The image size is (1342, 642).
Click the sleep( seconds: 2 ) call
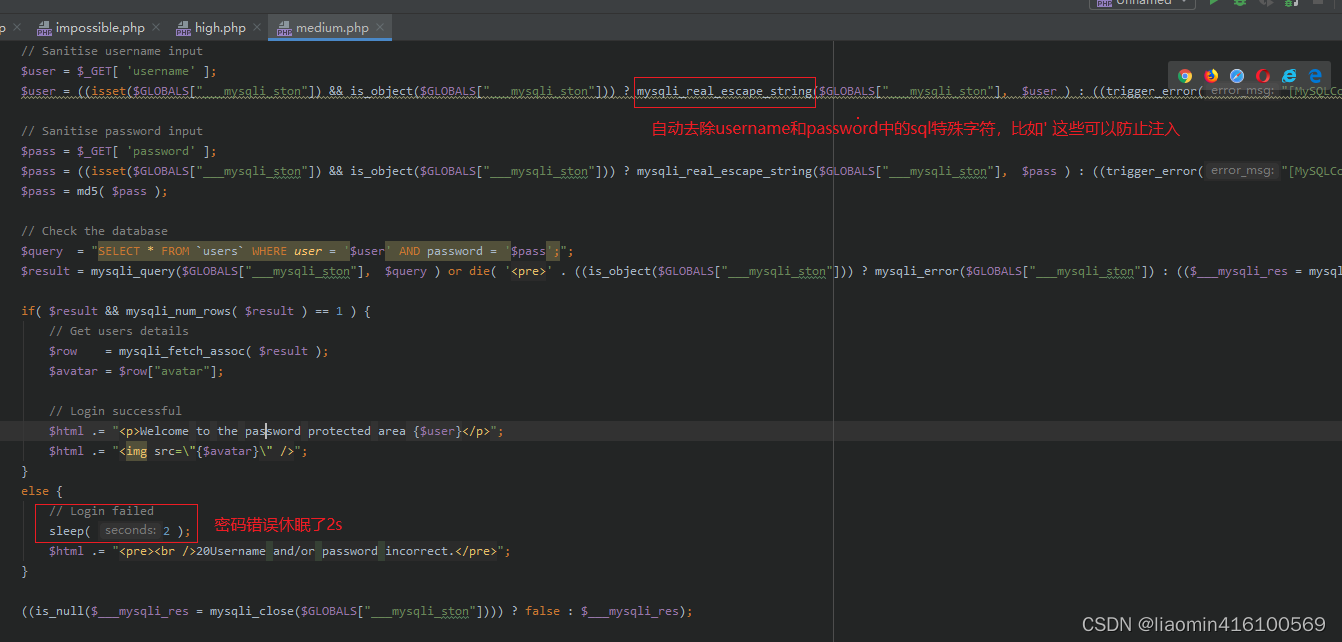[x=119, y=531]
